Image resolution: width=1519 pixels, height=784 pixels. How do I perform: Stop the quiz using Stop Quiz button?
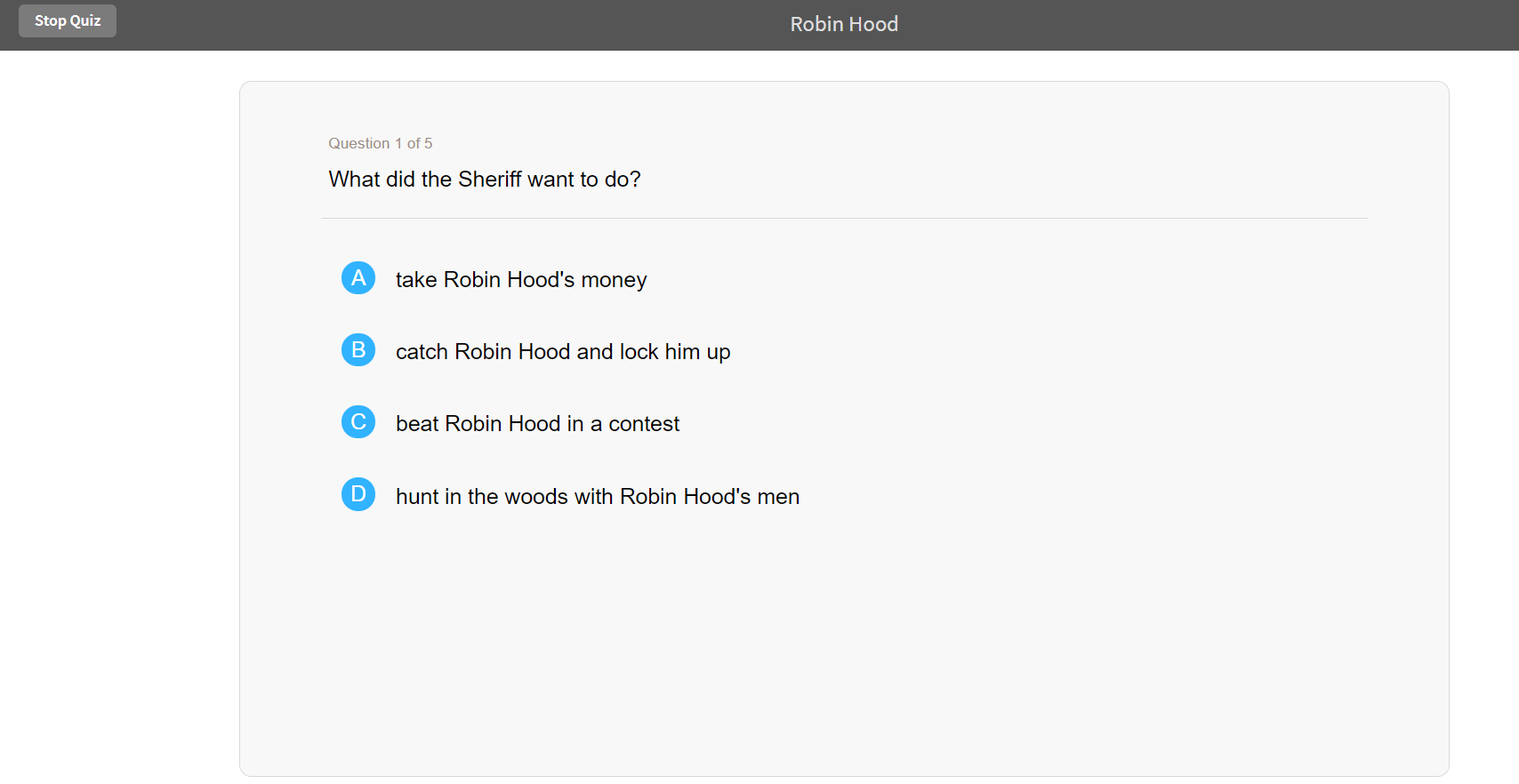pyautogui.click(x=68, y=20)
